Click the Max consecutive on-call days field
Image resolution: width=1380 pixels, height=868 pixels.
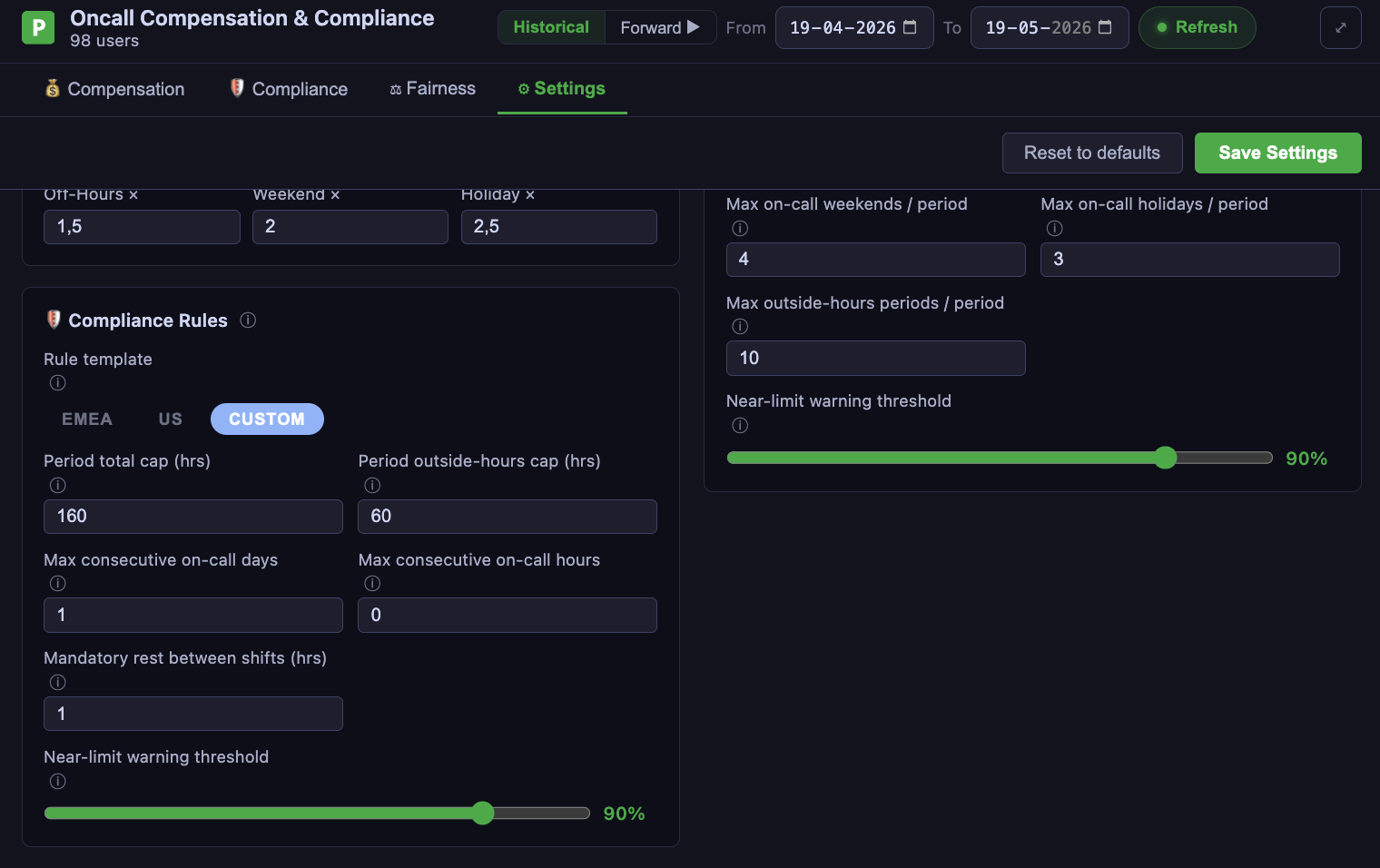(193, 615)
